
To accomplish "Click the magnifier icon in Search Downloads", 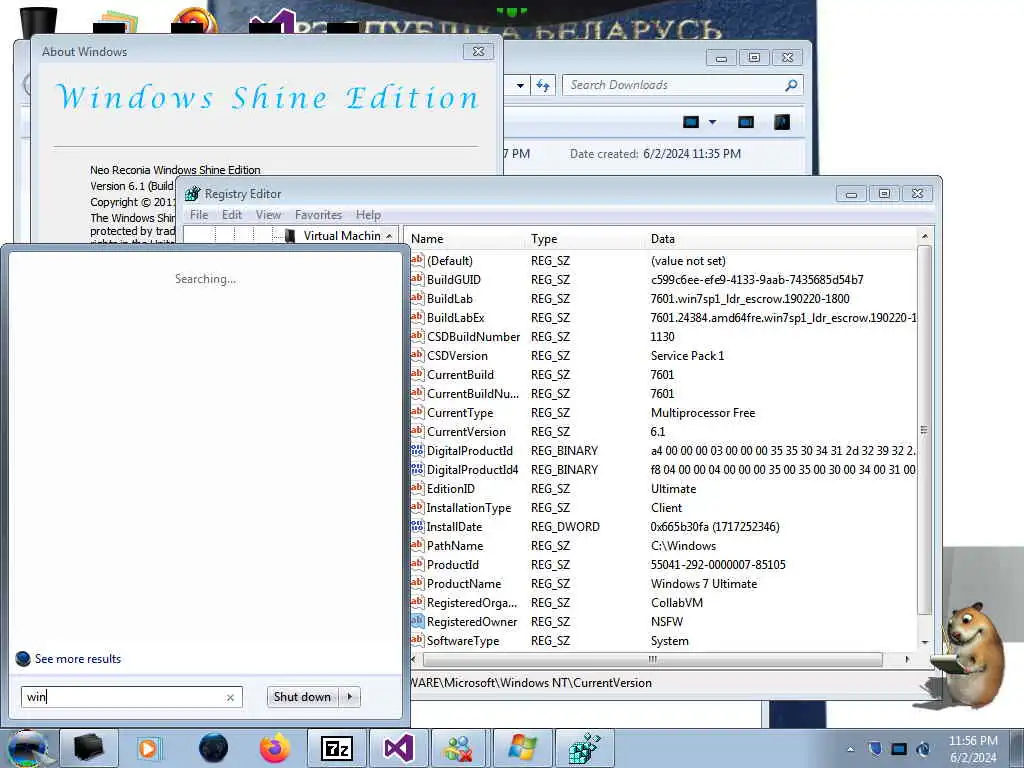I will pyautogui.click(x=791, y=85).
